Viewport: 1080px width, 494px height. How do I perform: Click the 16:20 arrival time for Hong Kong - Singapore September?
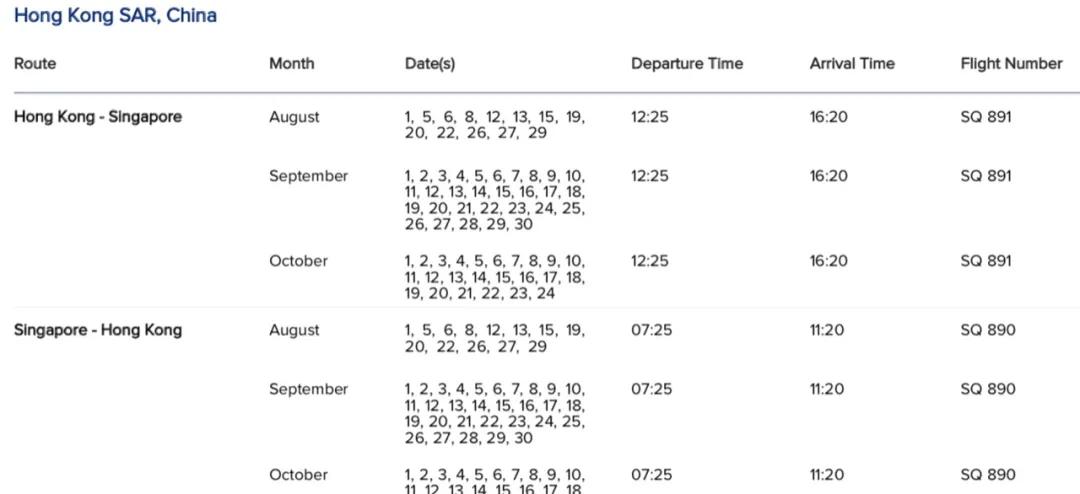[x=828, y=176]
